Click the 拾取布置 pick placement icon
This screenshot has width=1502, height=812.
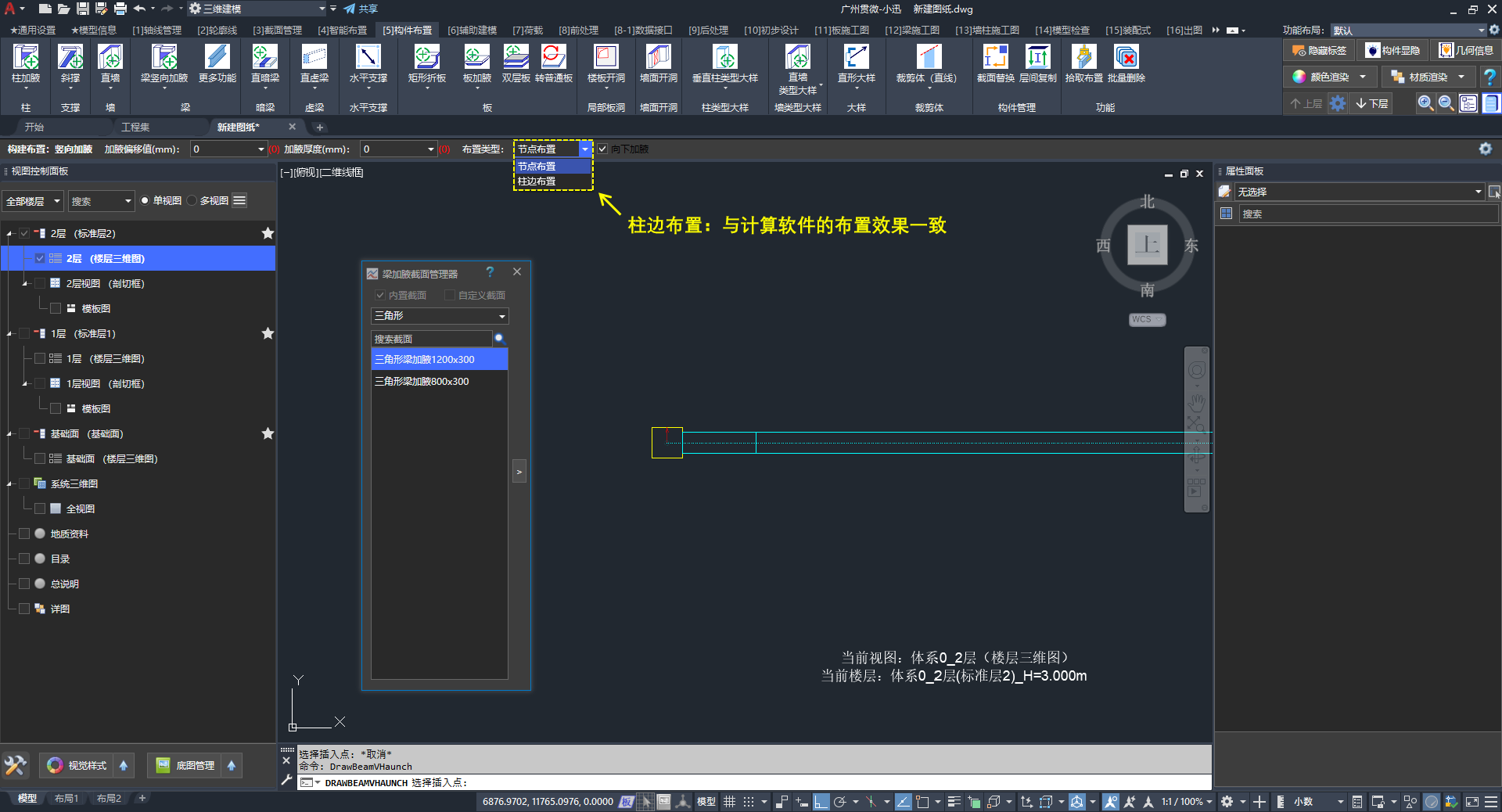tap(1084, 63)
